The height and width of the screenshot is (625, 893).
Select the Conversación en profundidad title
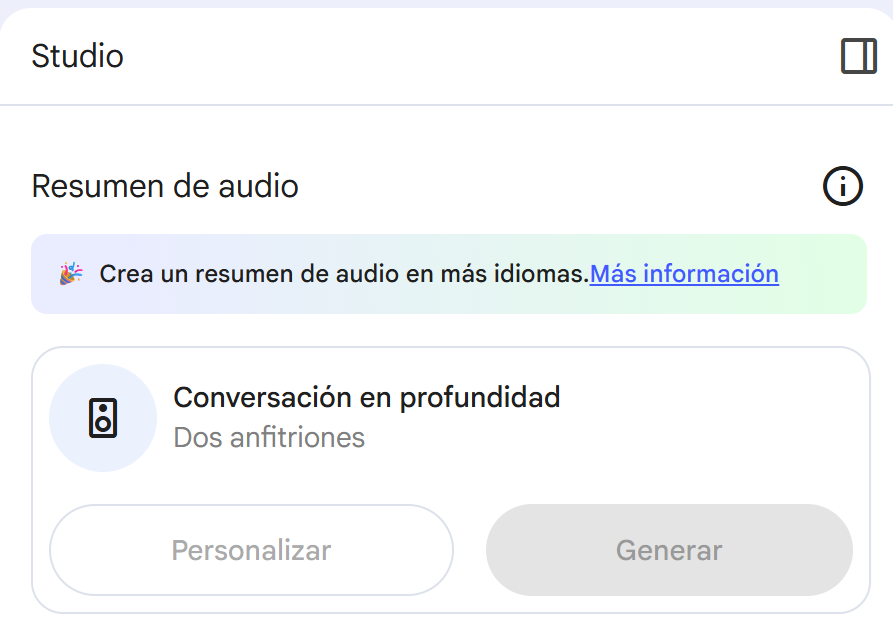367,397
